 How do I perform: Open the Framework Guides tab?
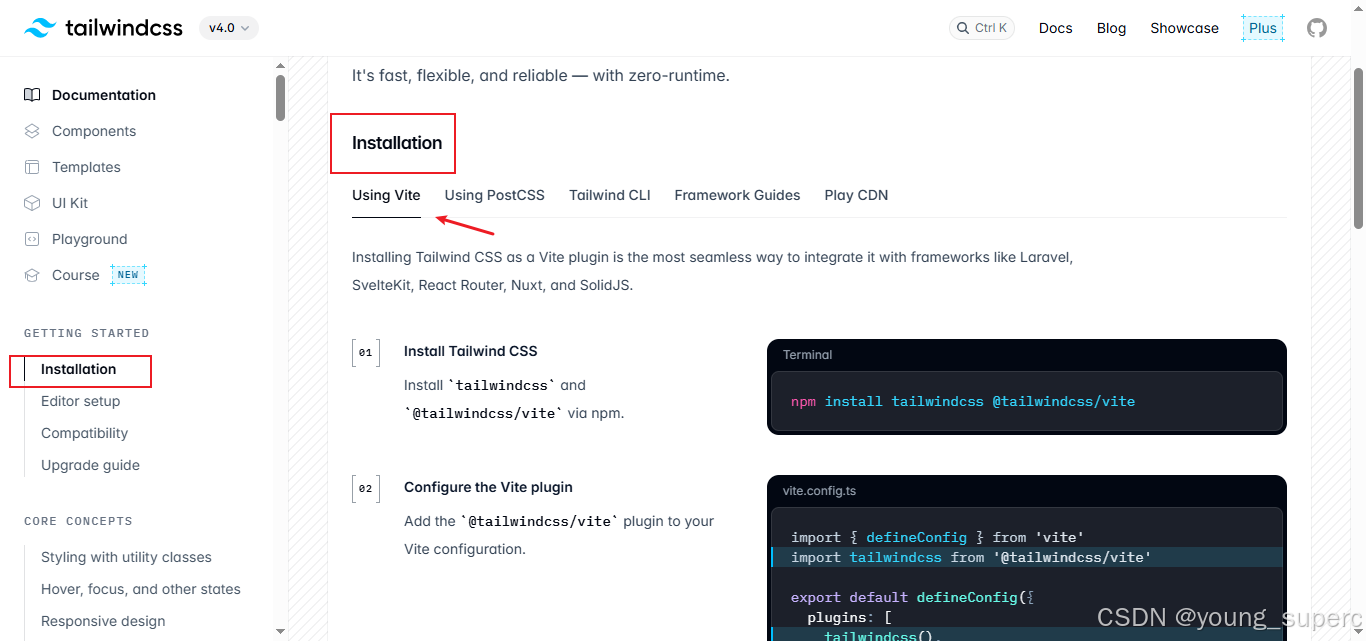737,195
